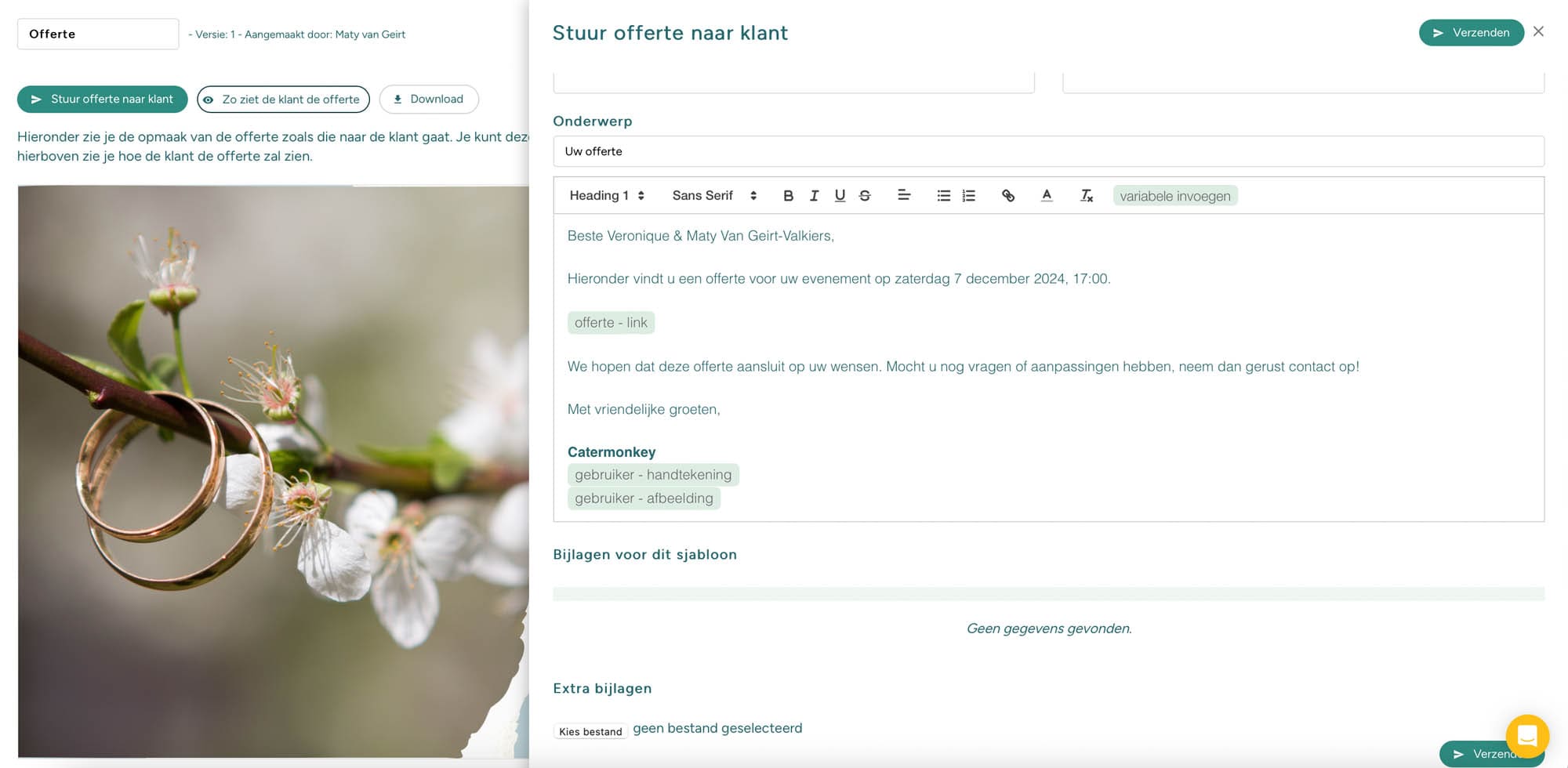
Task: Choose a file with Kies bestand
Action: tap(590, 730)
